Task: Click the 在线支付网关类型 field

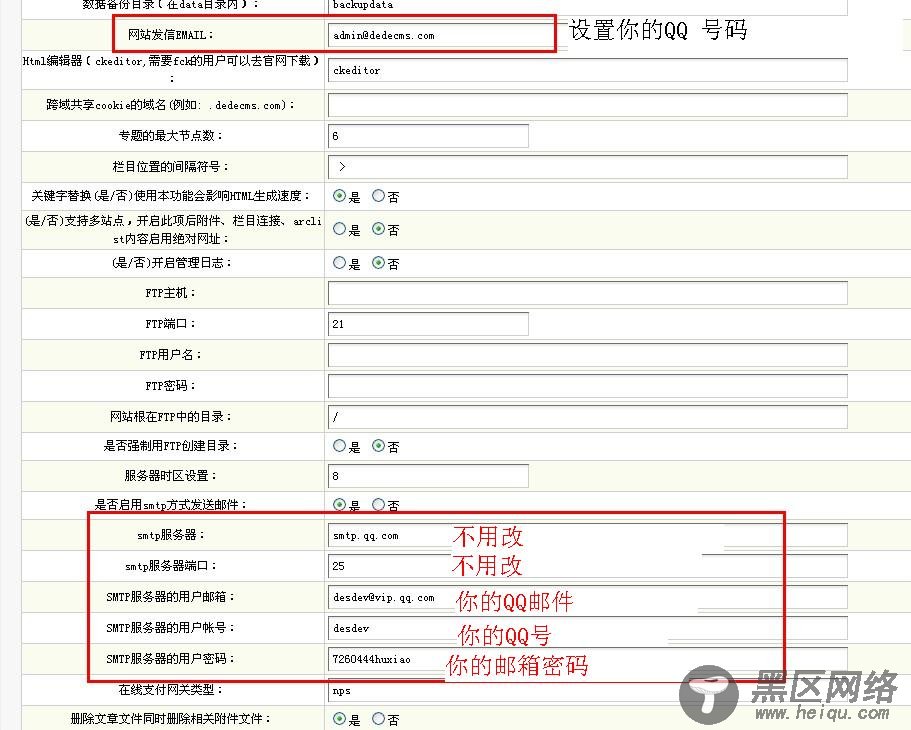Action: [x=587, y=690]
